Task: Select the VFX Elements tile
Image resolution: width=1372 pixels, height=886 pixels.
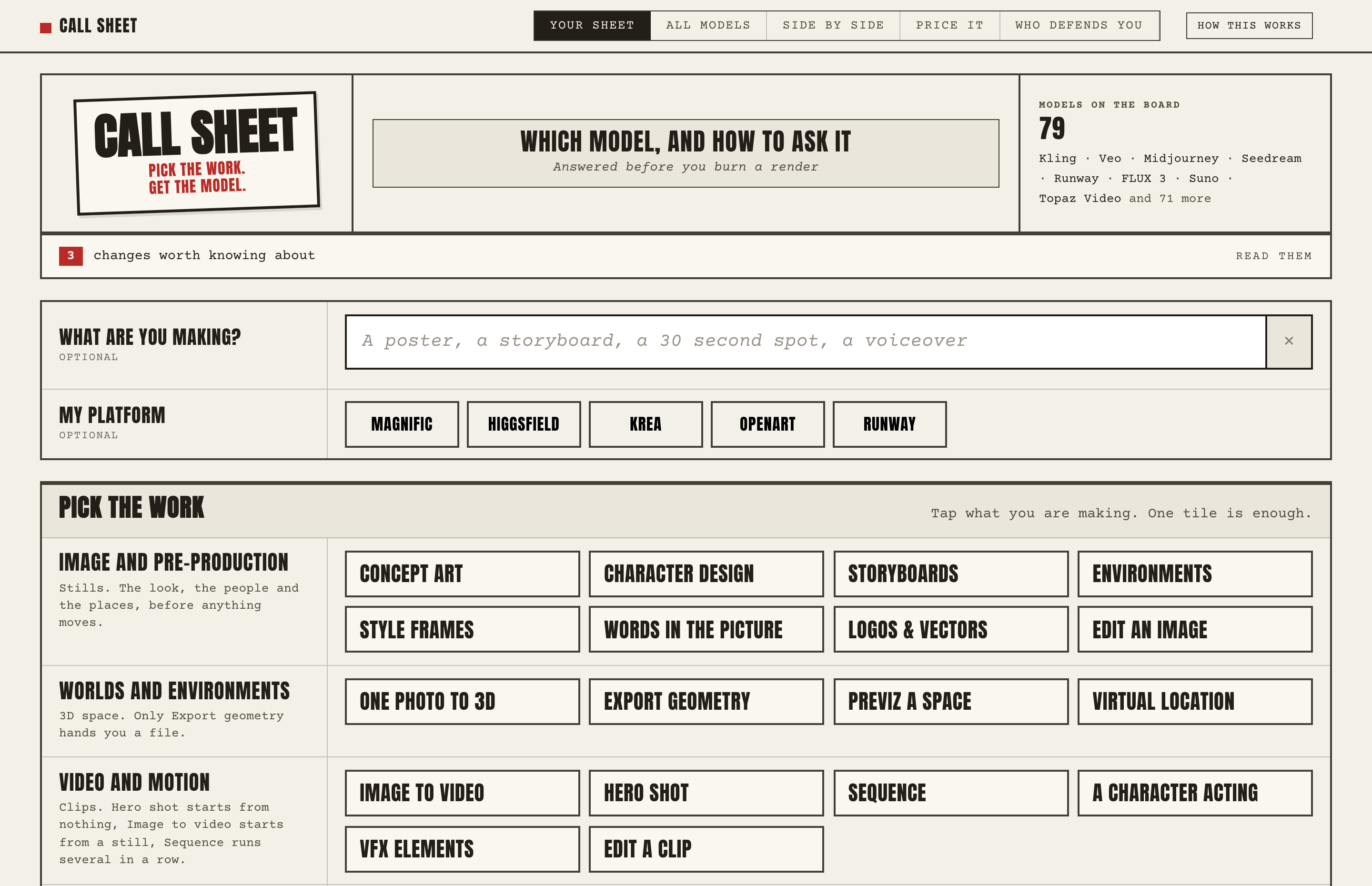Action: click(462, 849)
